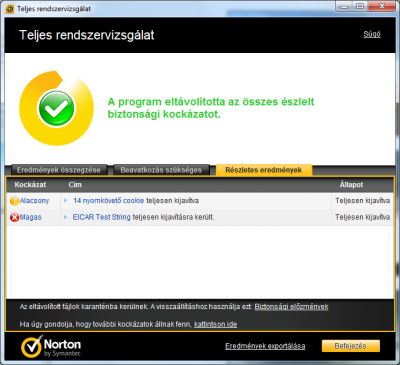Sort by the Kockázat column header
Image resolution: width=400 pixels, height=365 pixels.
30,185
